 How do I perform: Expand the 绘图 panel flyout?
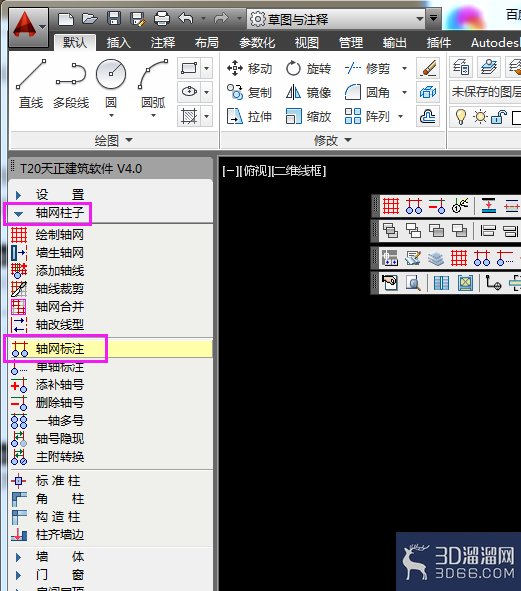113,140
